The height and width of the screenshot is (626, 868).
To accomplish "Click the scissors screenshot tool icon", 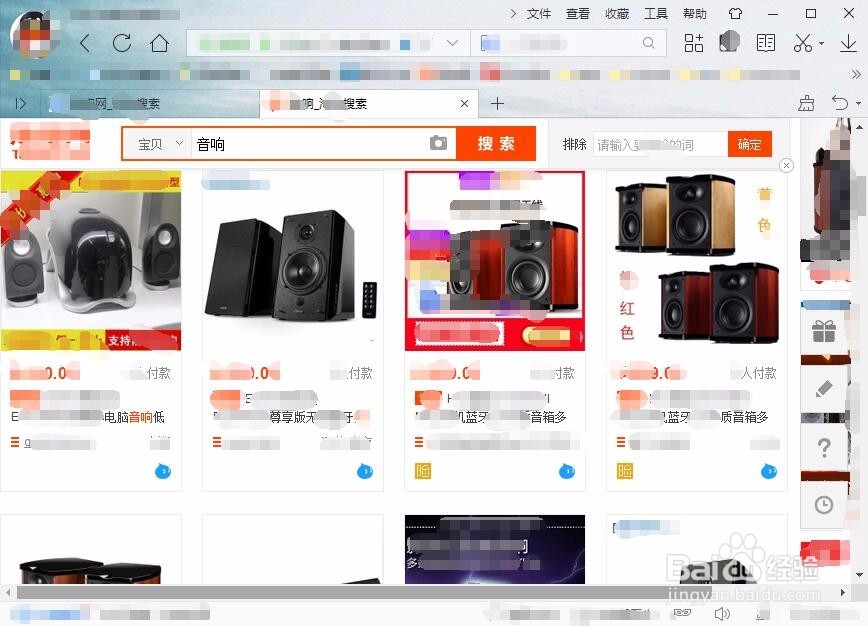I will tap(803, 43).
